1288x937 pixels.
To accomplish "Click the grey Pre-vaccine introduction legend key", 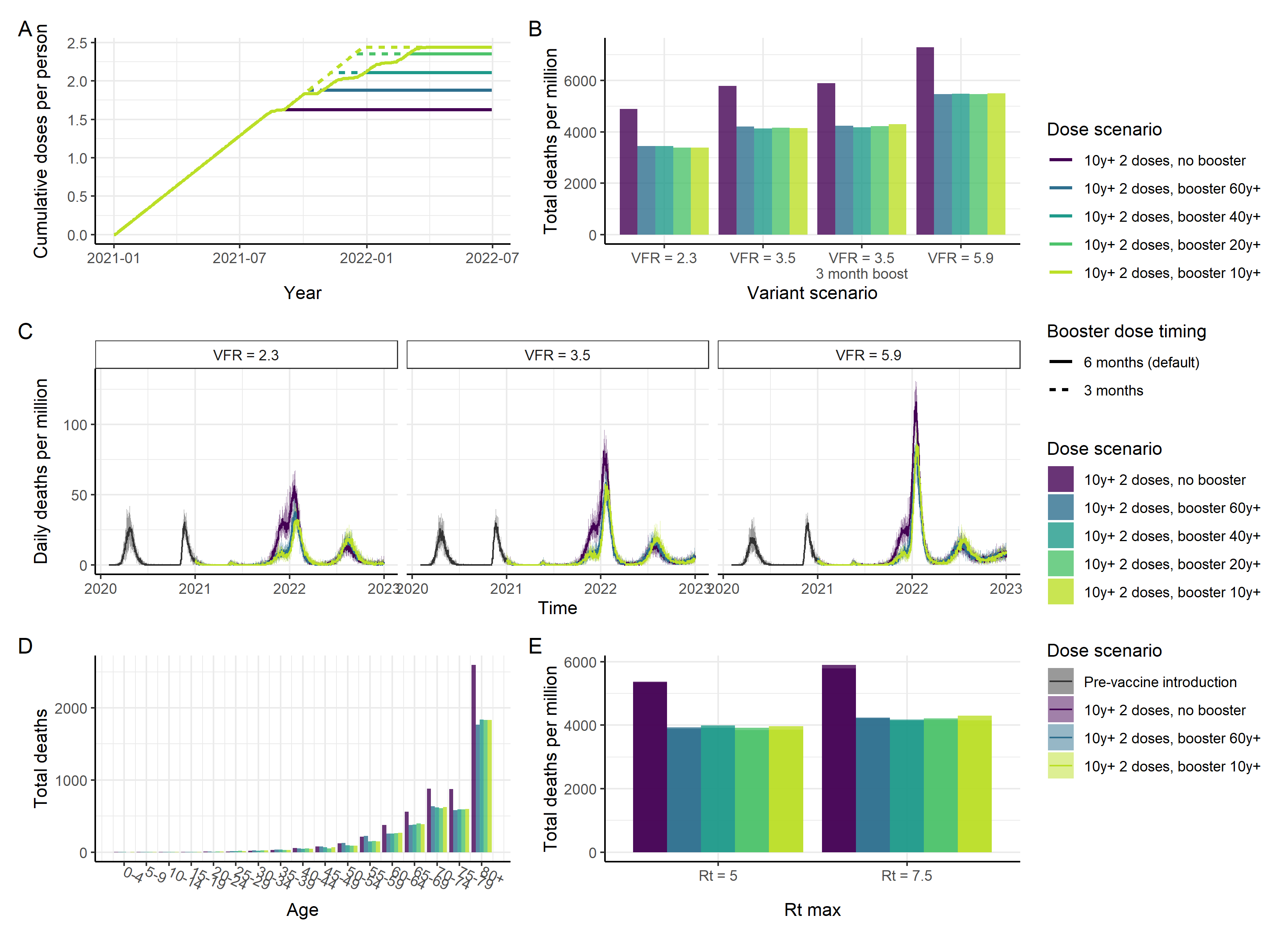I will tap(1060, 681).
